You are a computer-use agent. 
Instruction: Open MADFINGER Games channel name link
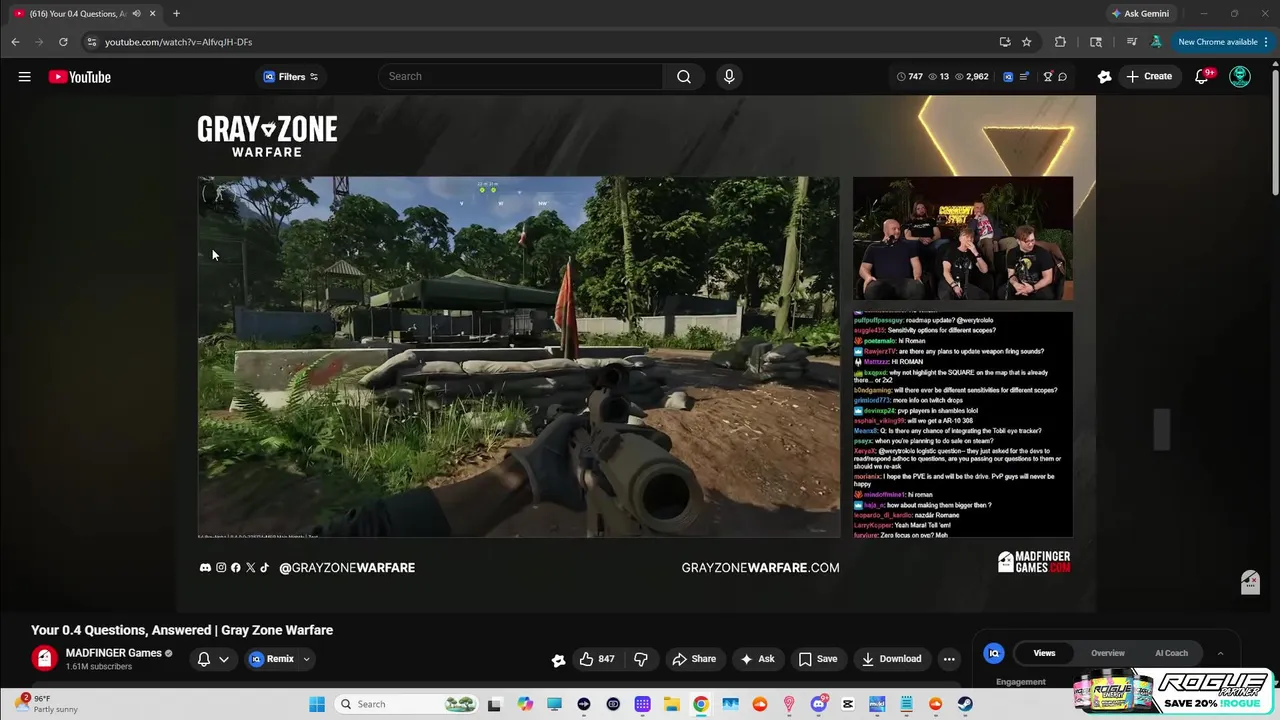click(x=114, y=653)
